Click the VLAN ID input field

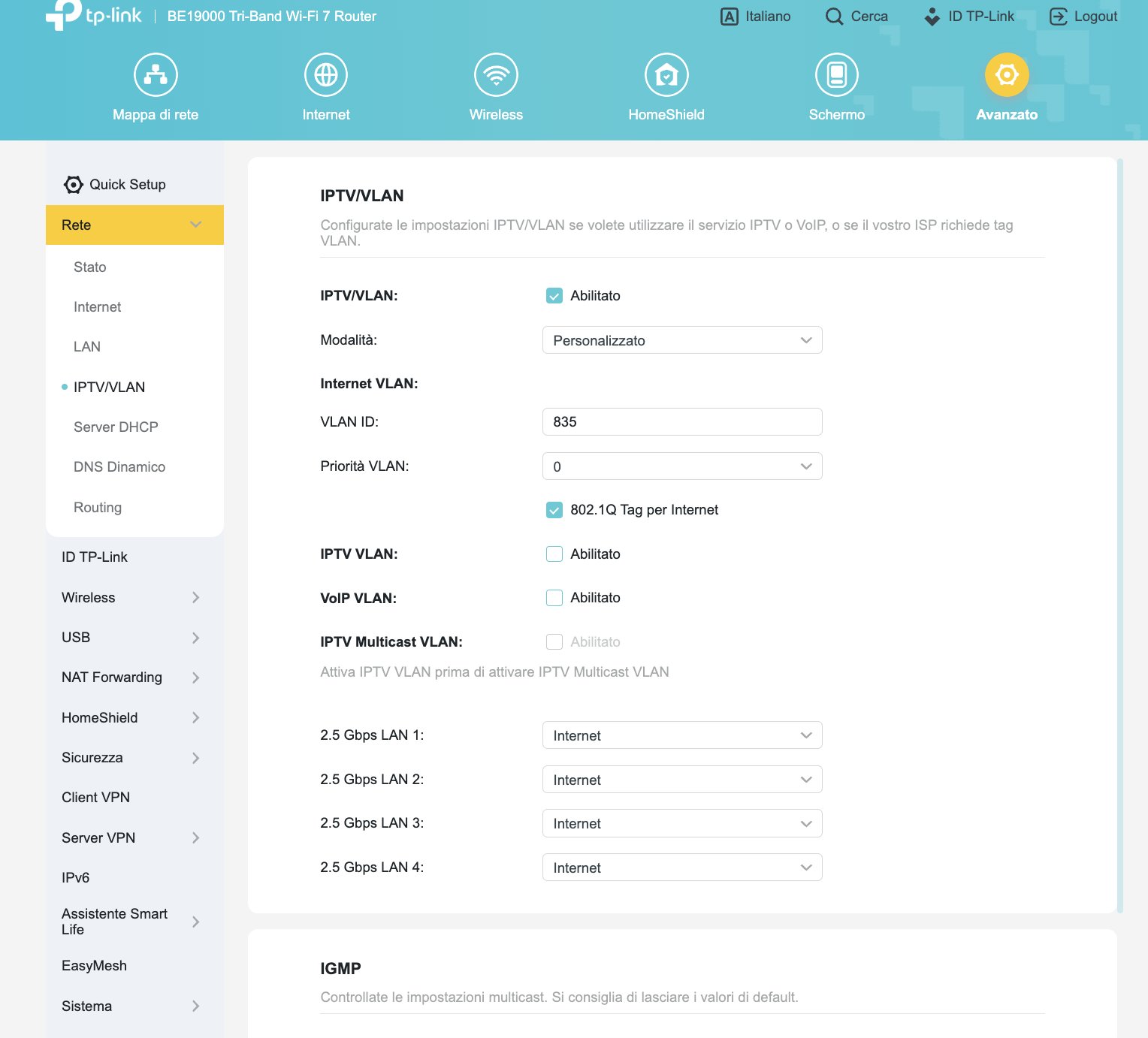pos(681,422)
